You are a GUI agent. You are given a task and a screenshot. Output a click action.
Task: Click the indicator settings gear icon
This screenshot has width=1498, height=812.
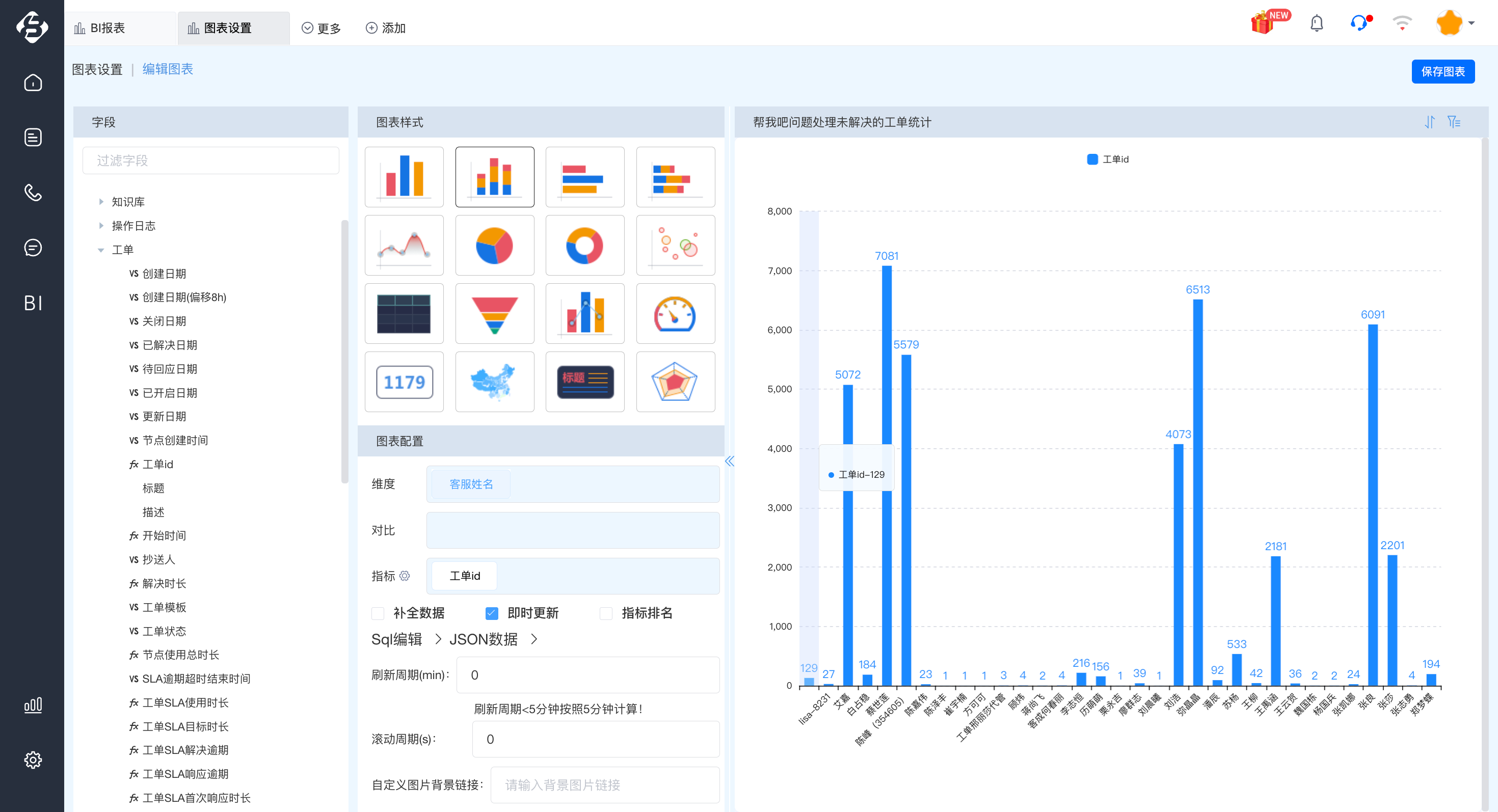pyautogui.click(x=405, y=576)
